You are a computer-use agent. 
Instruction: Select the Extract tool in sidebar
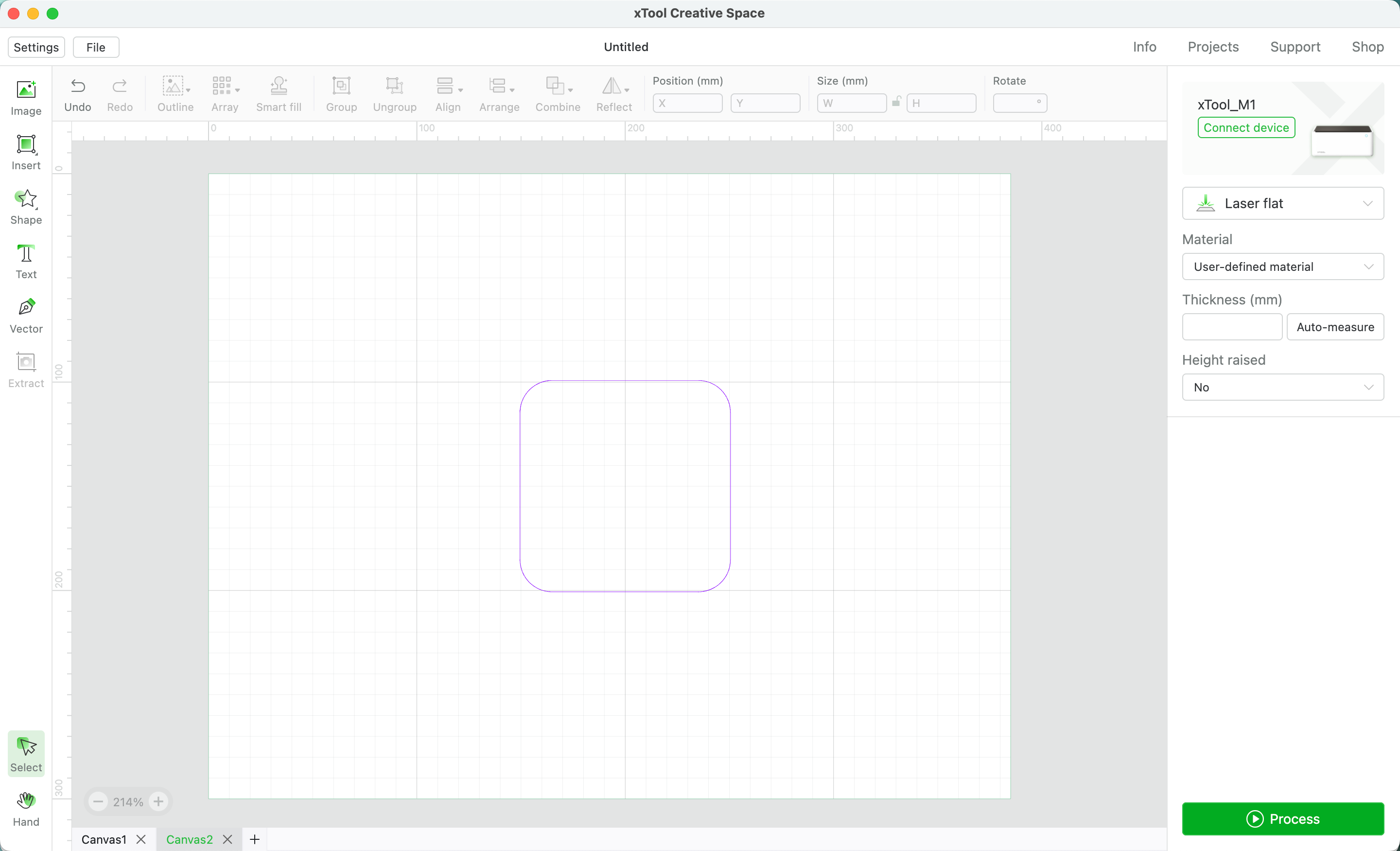point(26,369)
